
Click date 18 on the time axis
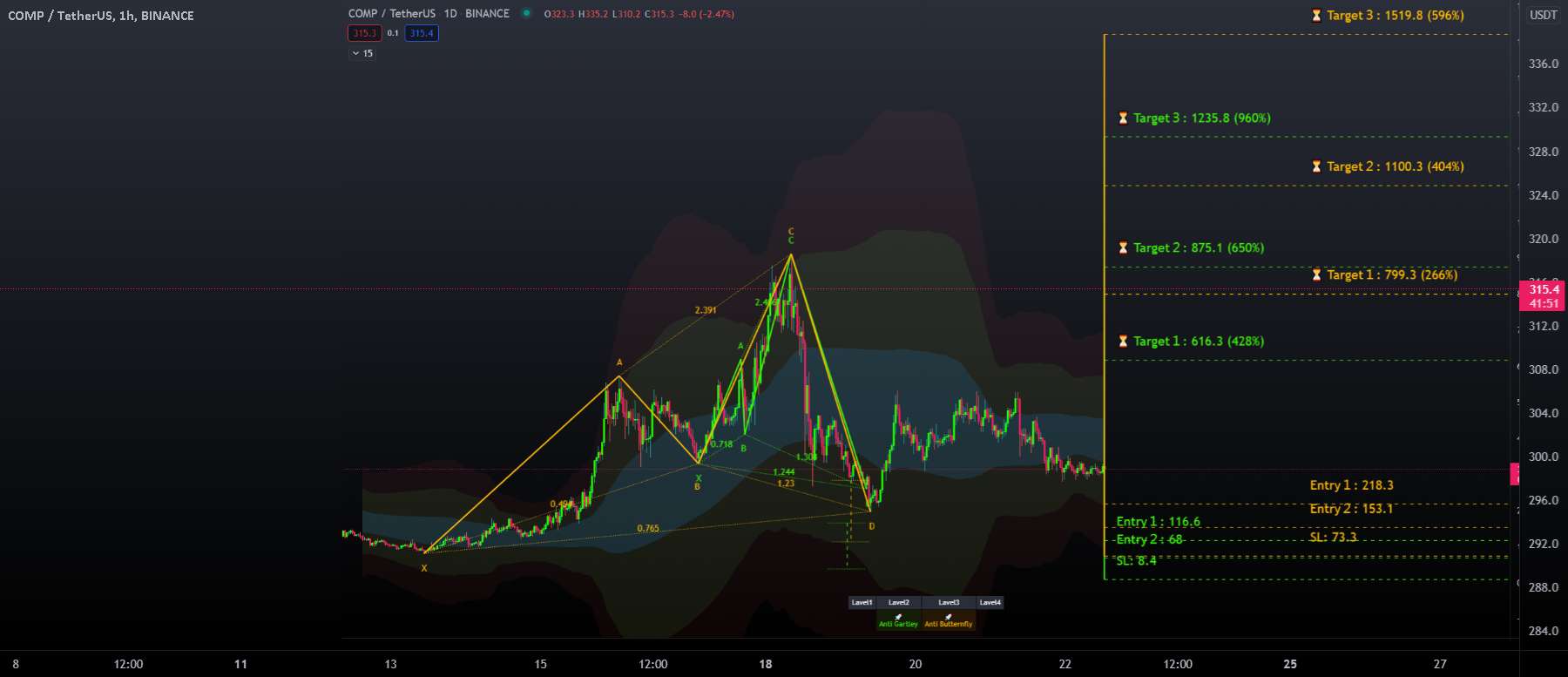(x=765, y=664)
